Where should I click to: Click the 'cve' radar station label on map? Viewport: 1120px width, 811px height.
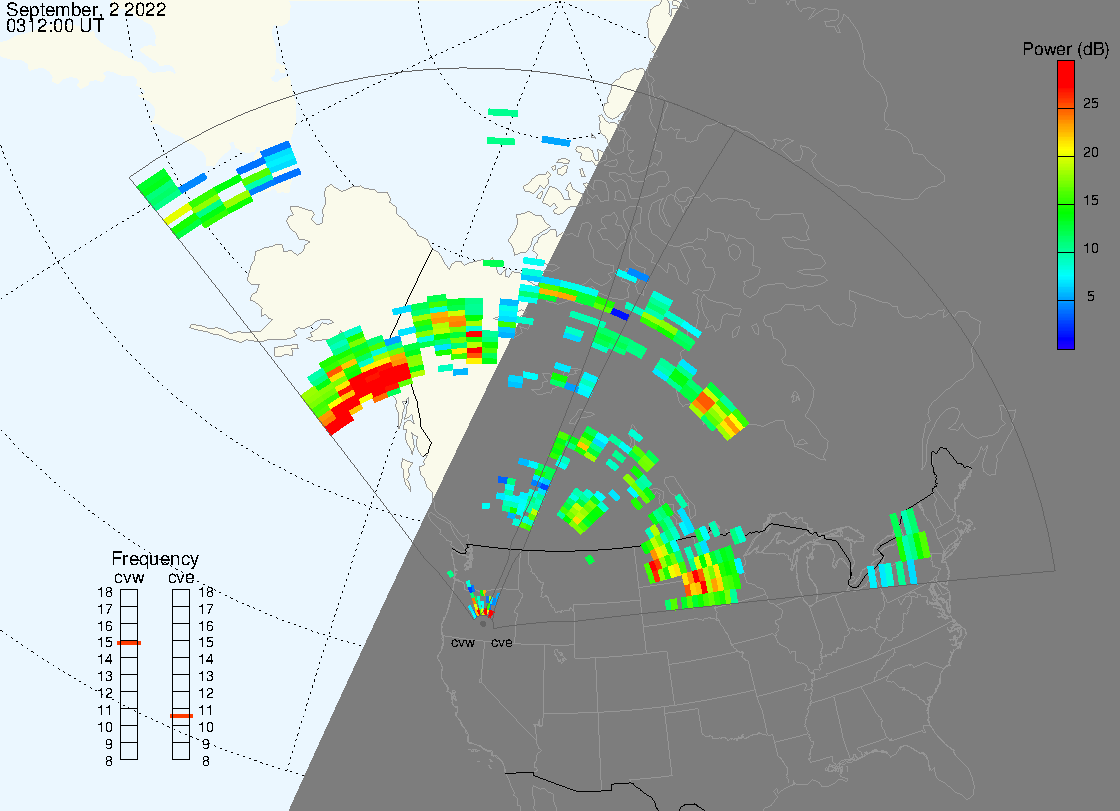click(501, 642)
